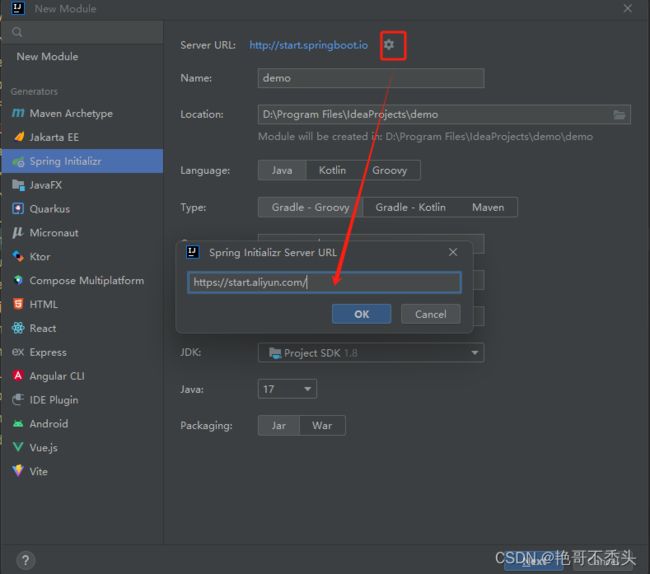Select Maven Archetype generator
The height and width of the screenshot is (574, 650).
point(82,113)
